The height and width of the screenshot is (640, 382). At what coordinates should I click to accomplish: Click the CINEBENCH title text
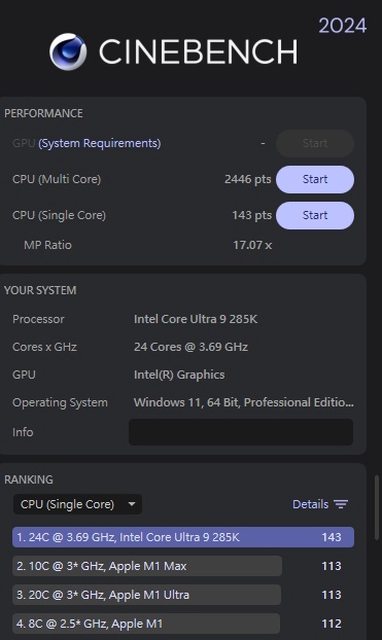point(198,52)
